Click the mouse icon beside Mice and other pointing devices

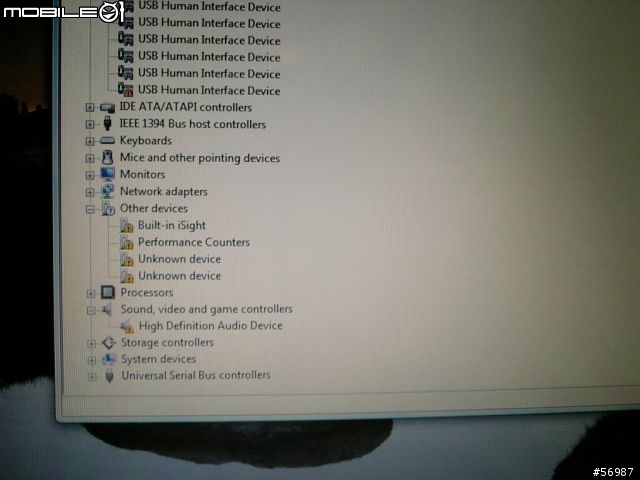(107, 157)
